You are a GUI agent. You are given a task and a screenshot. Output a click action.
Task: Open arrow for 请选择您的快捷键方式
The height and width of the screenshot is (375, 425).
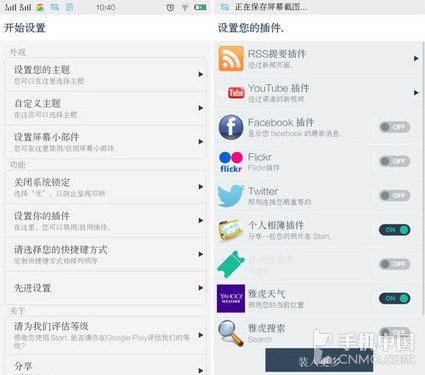click(201, 254)
